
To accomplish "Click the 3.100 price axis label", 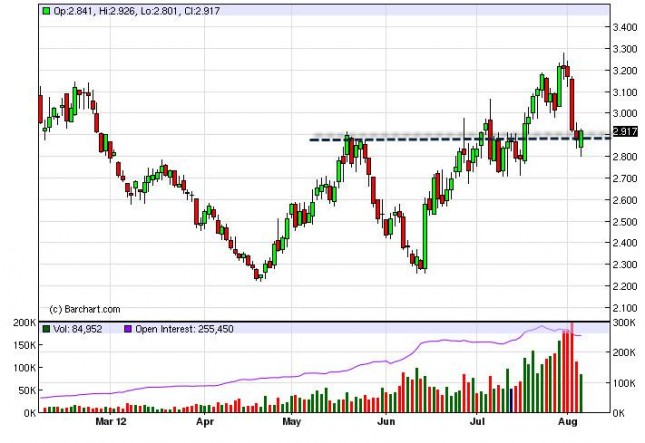I will click(x=625, y=92).
